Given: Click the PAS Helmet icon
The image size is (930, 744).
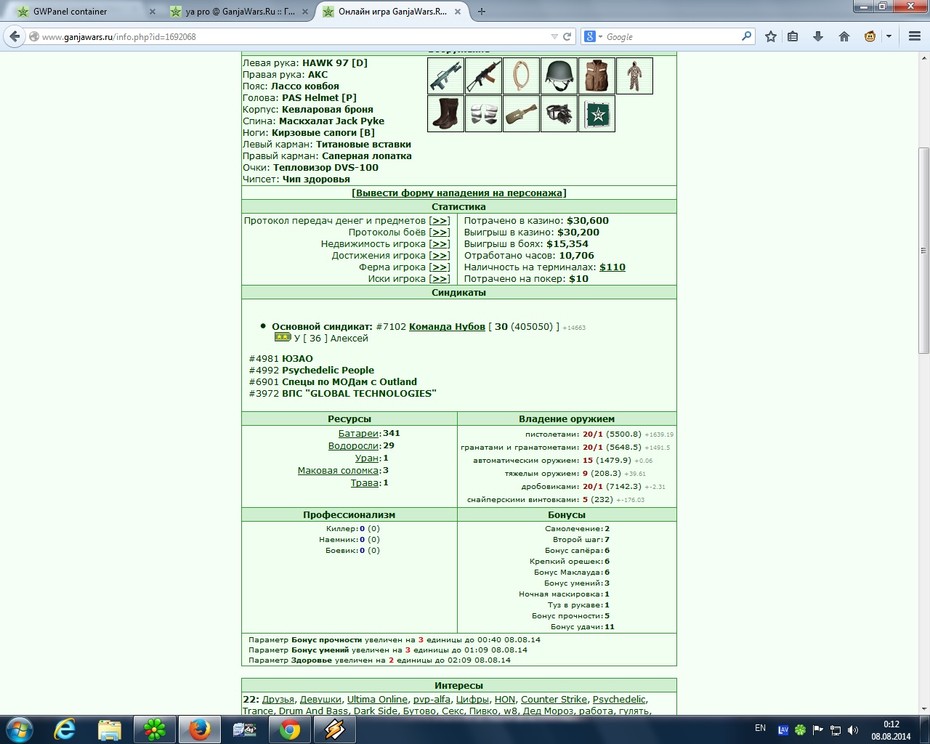Looking at the screenshot, I should point(559,75).
